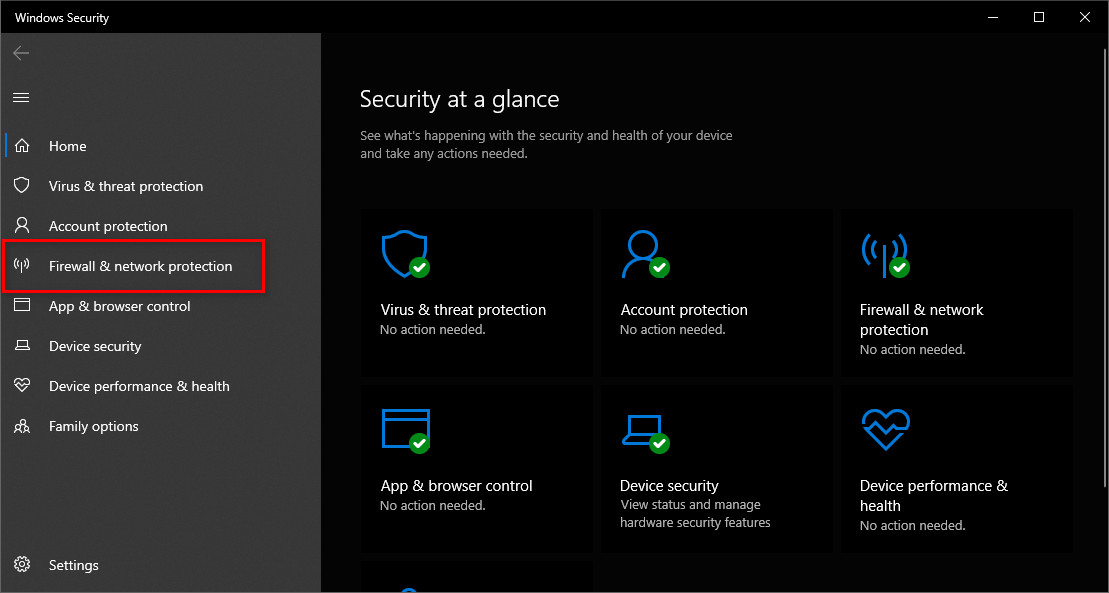Open Device performance & health tile title
Viewport: 1109px width, 593px height.
click(x=934, y=496)
